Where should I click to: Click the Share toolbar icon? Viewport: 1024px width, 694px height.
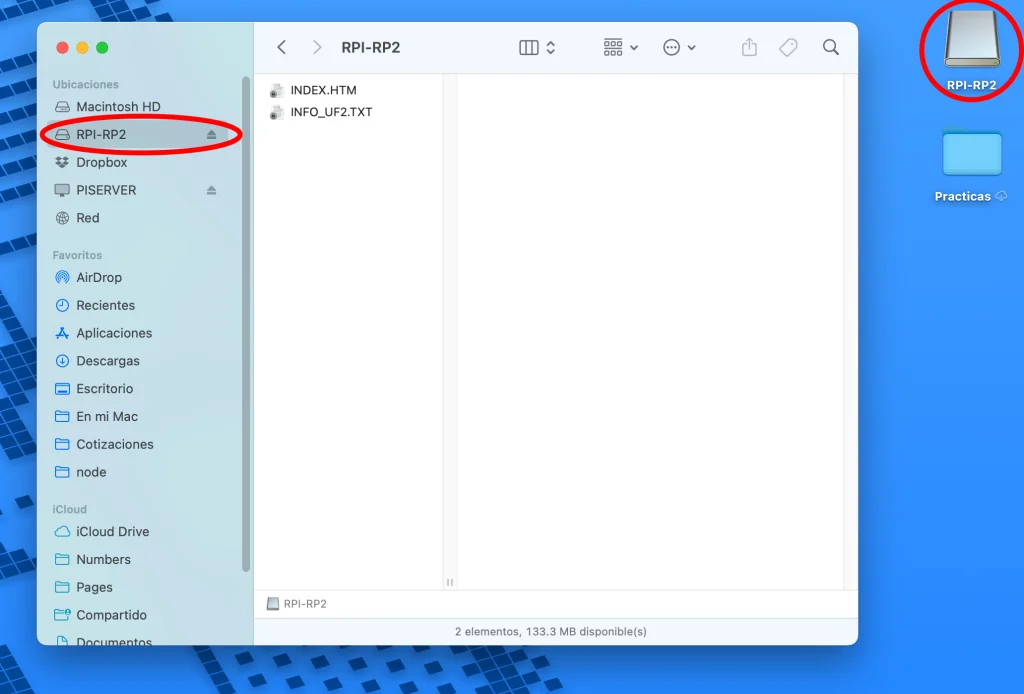[x=749, y=47]
